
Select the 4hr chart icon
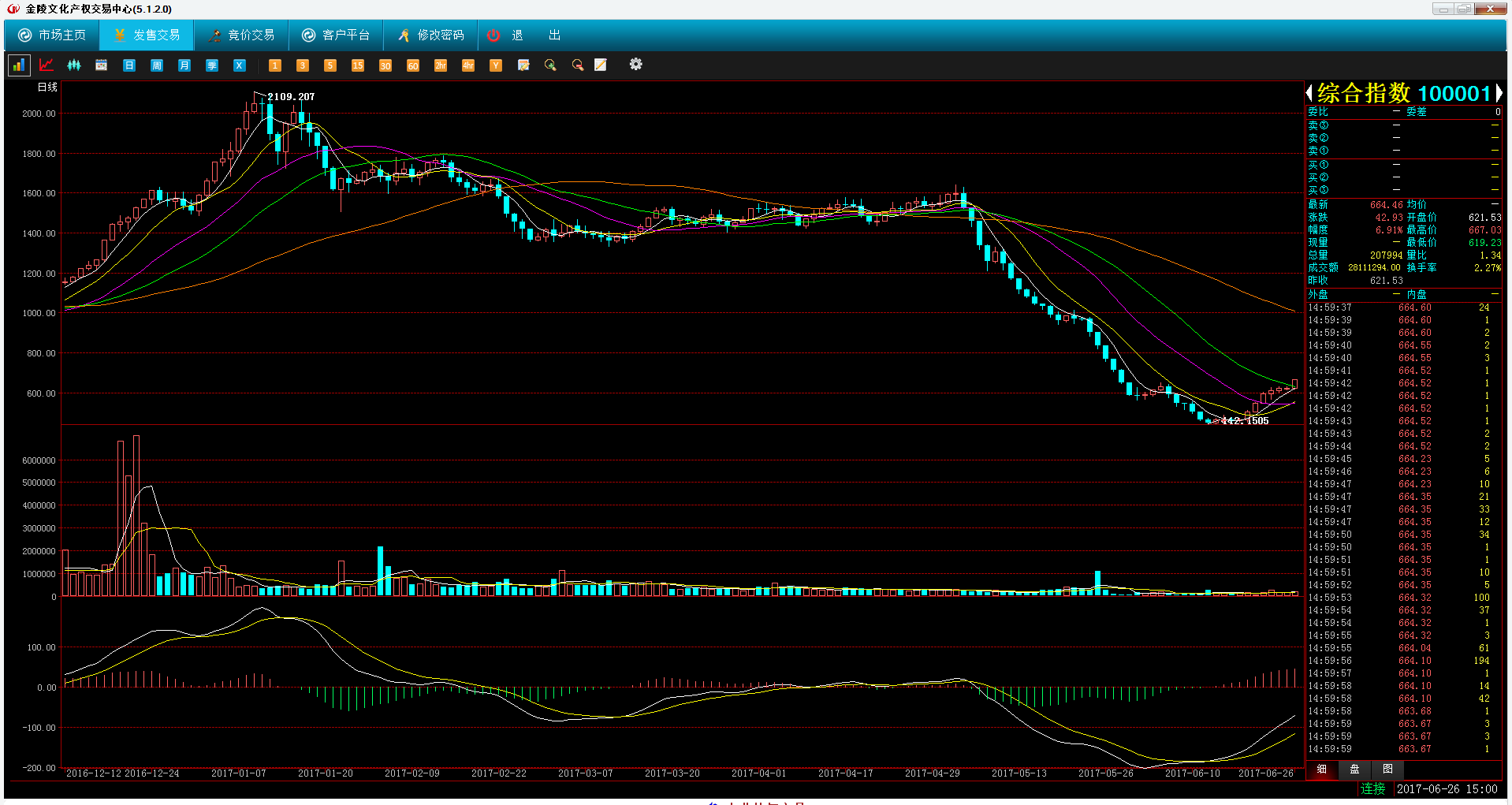468,65
